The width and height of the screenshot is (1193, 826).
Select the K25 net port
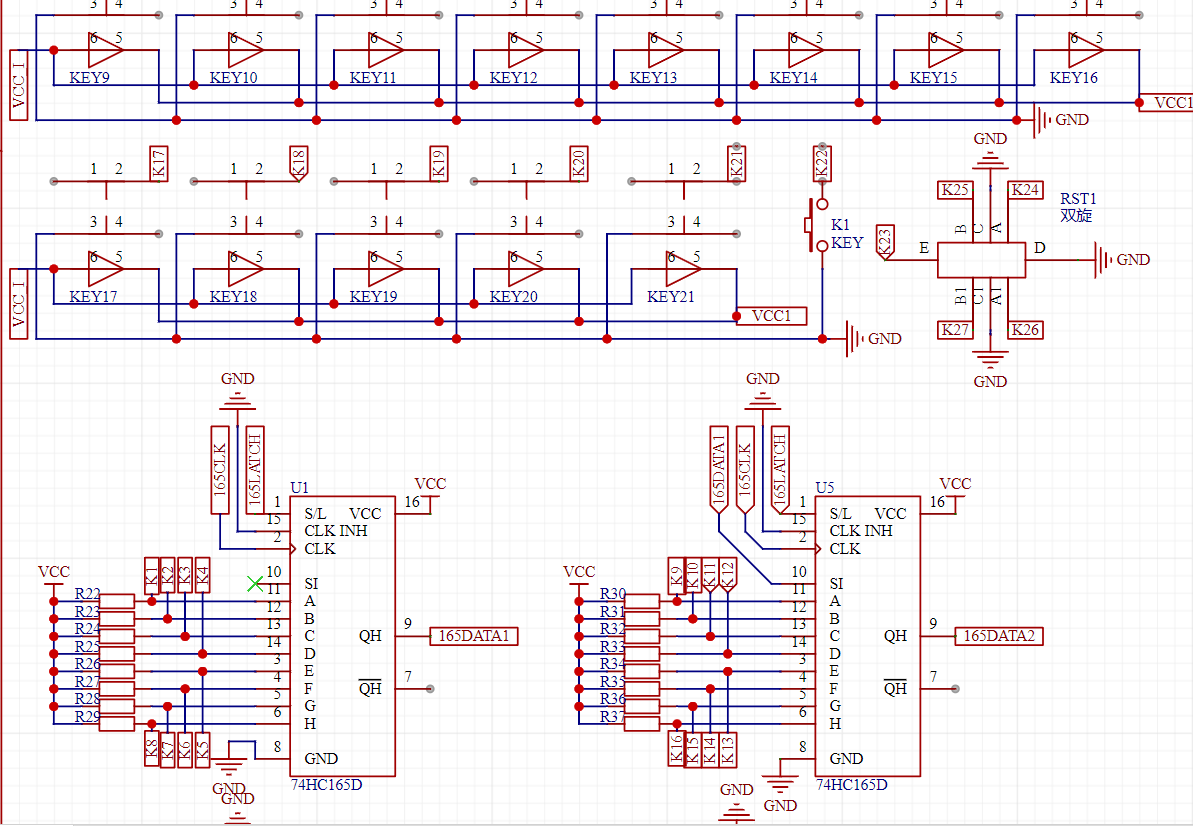(x=955, y=190)
